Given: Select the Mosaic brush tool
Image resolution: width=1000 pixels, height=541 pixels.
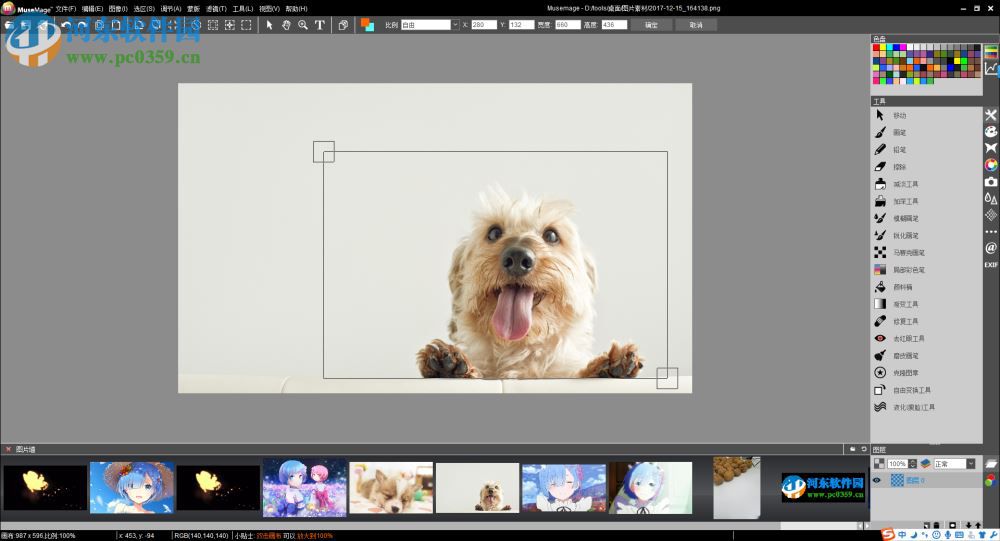Looking at the screenshot, I should (x=880, y=253).
